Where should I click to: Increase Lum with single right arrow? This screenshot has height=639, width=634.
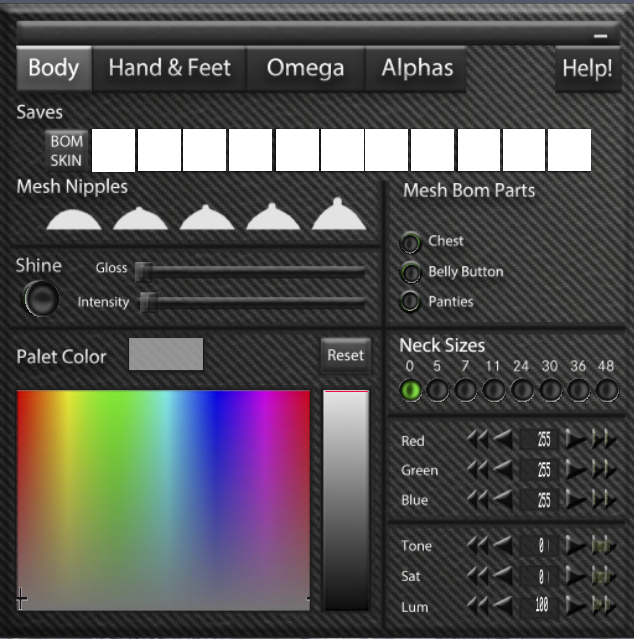[576, 606]
